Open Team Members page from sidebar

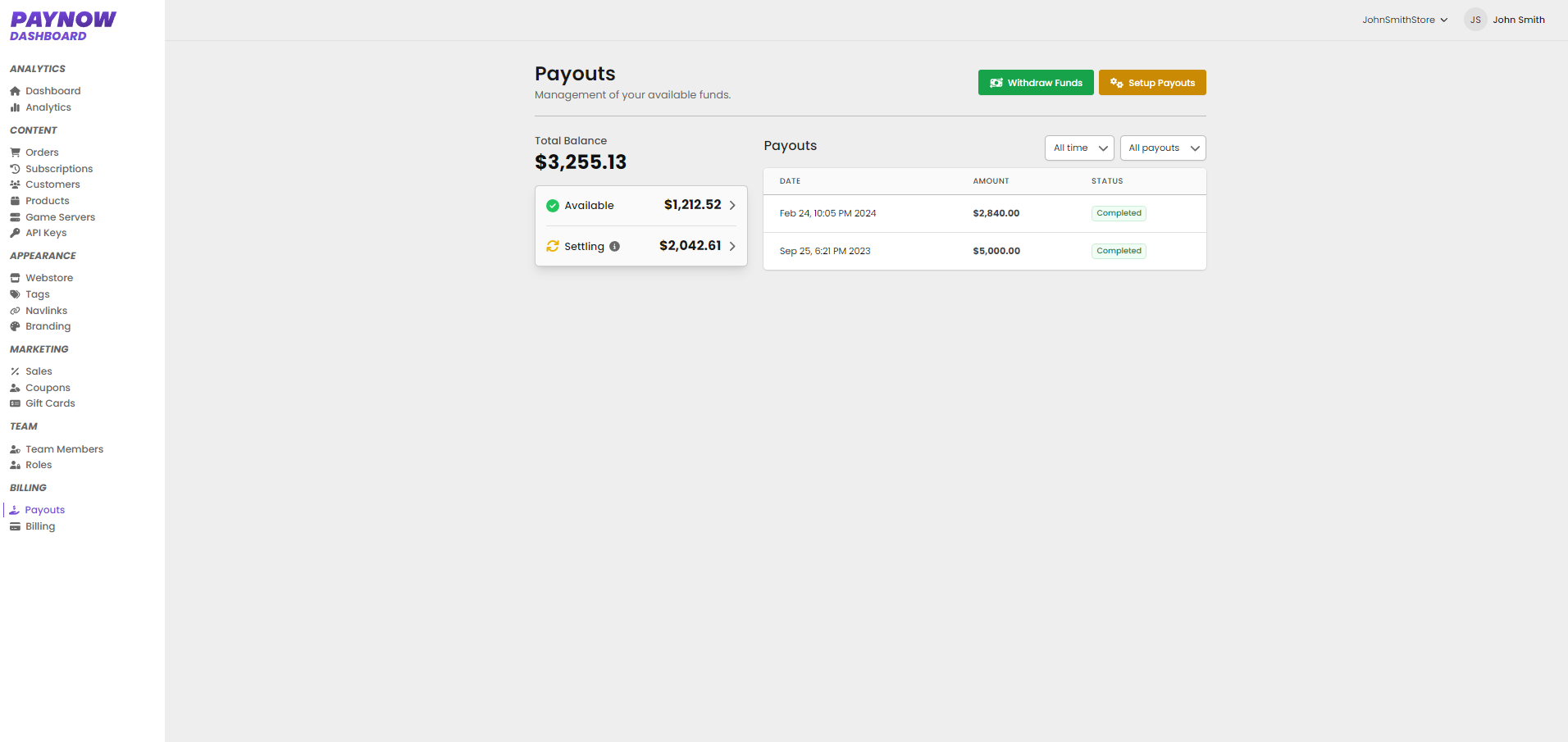click(x=64, y=449)
